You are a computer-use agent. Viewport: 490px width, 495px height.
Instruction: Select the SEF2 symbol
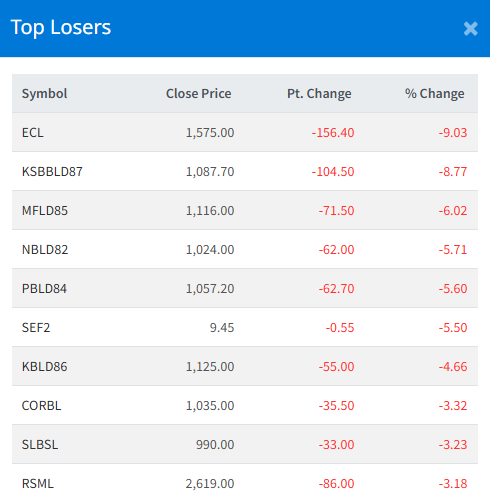[x=36, y=328]
